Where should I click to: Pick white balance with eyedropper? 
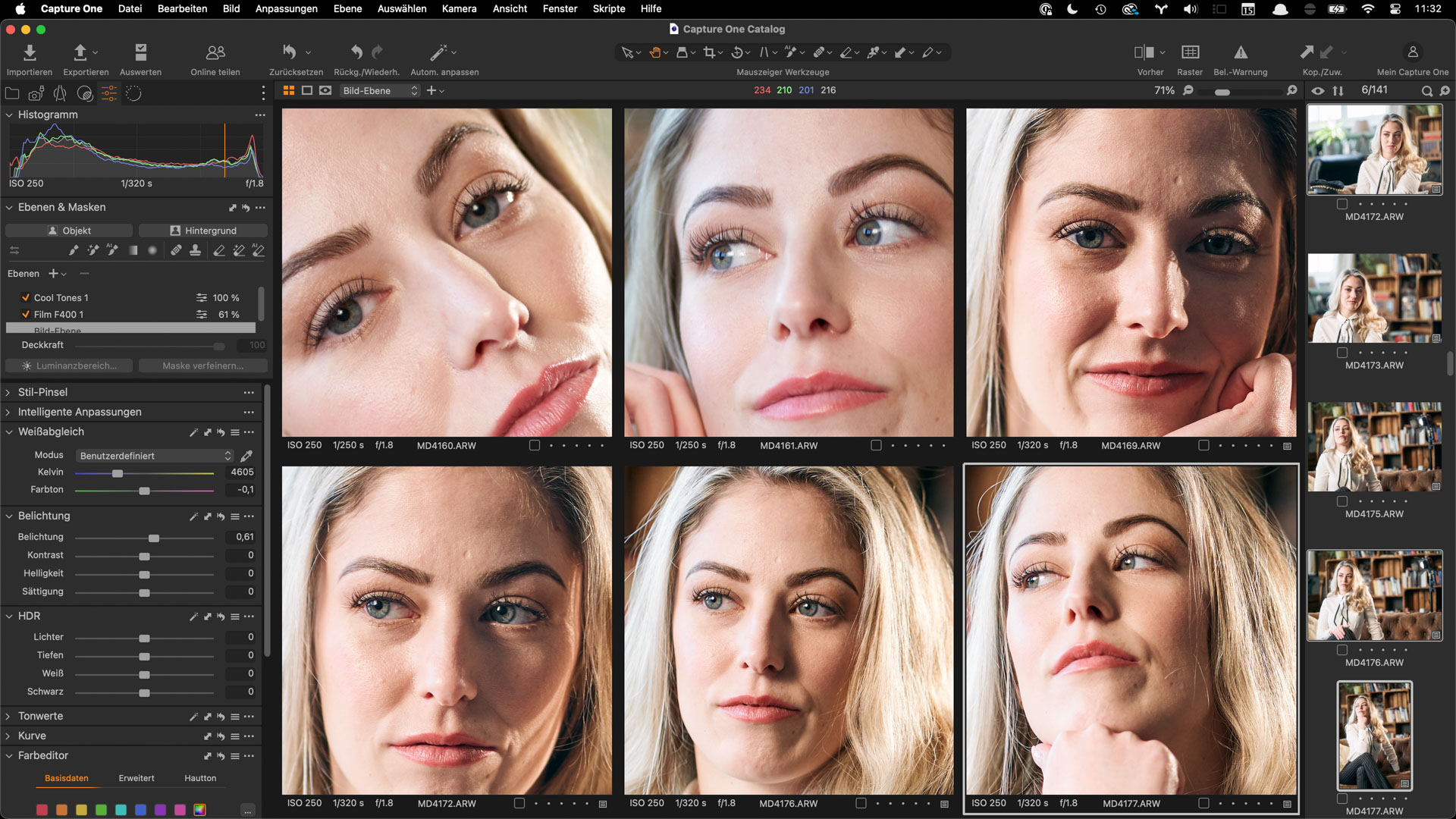pyautogui.click(x=246, y=456)
